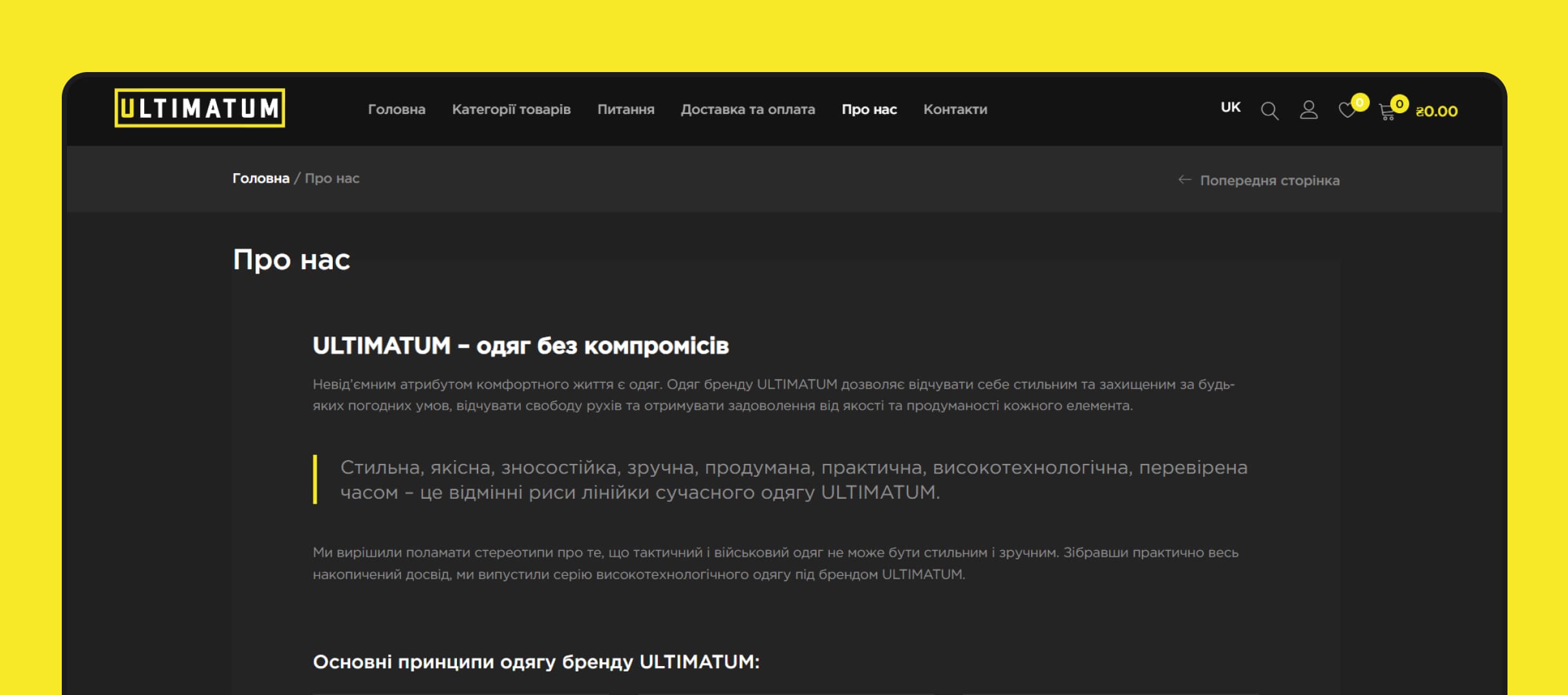The image size is (1568, 695).
Task: Go to the Головна menu item
Action: pos(397,109)
